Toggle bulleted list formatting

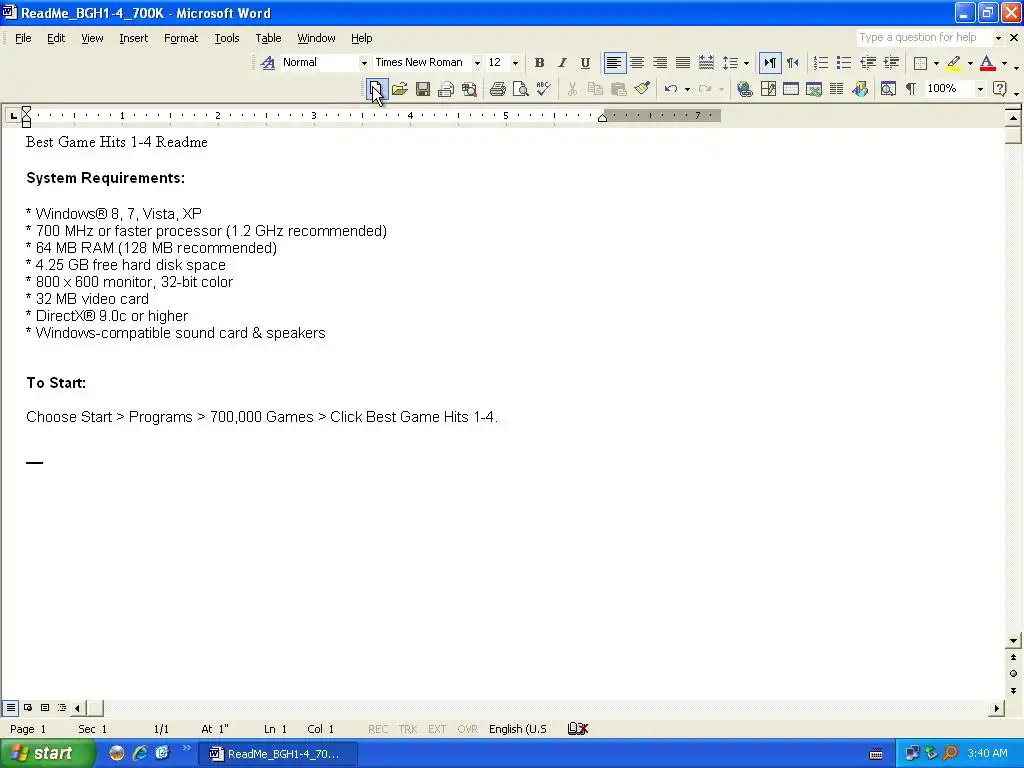(x=844, y=63)
